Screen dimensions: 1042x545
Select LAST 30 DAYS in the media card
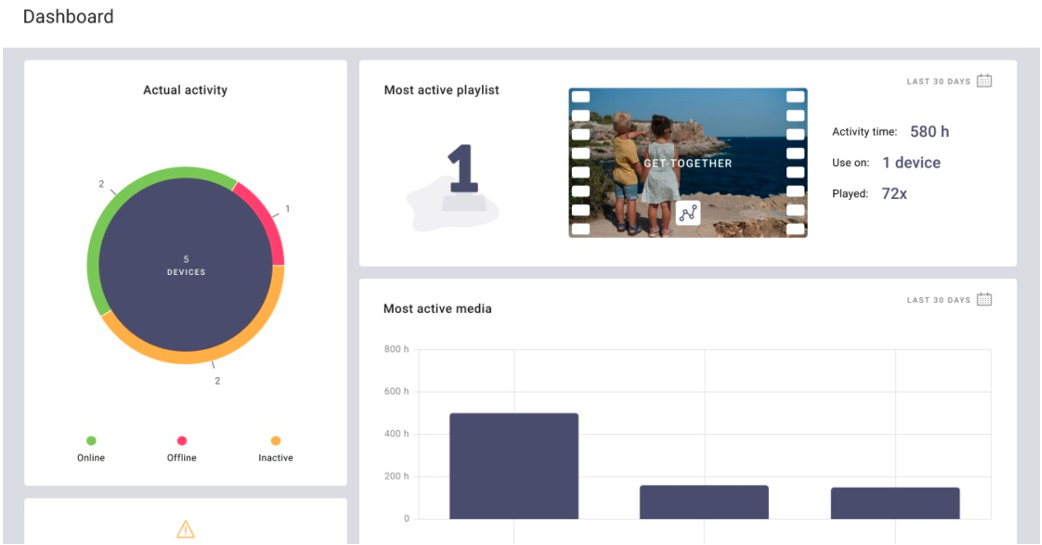[x=938, y=300]
